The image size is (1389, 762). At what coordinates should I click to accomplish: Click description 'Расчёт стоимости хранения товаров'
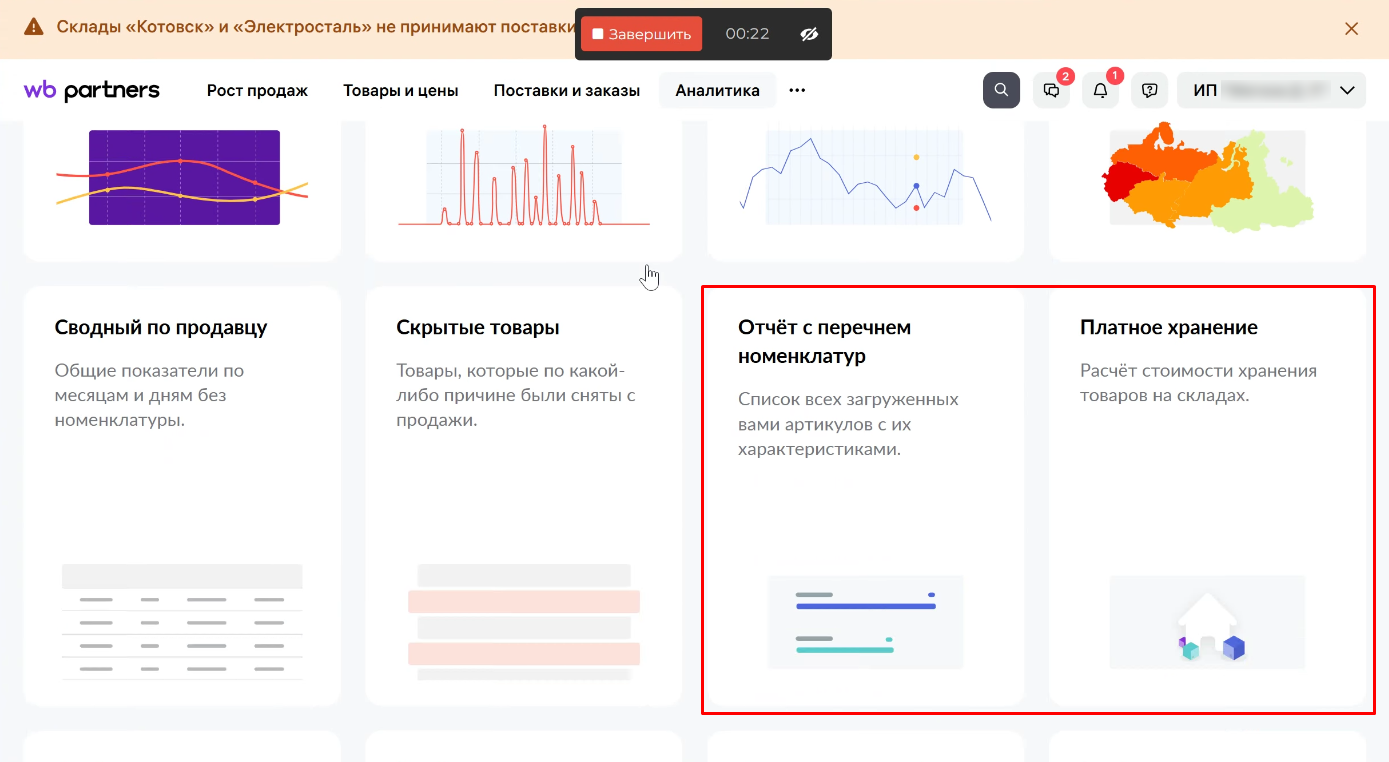[x=1198, y=383]
